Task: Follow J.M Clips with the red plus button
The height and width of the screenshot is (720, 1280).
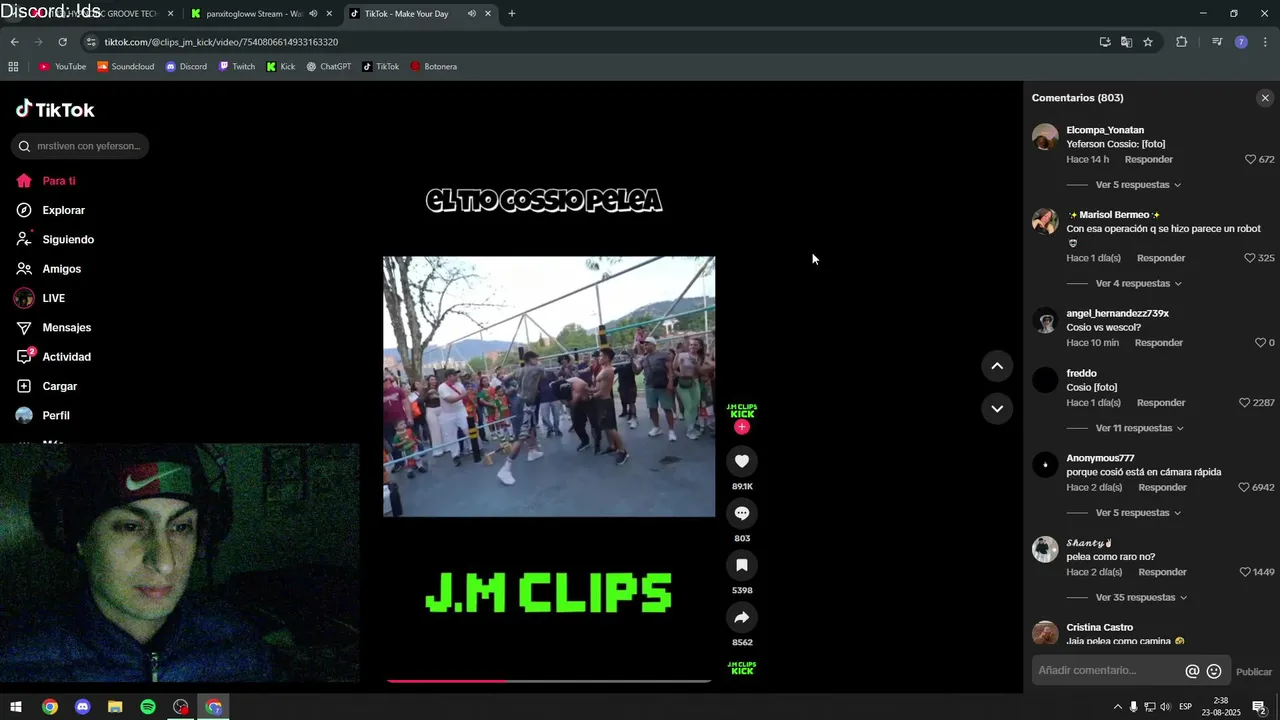Action: 742,427
